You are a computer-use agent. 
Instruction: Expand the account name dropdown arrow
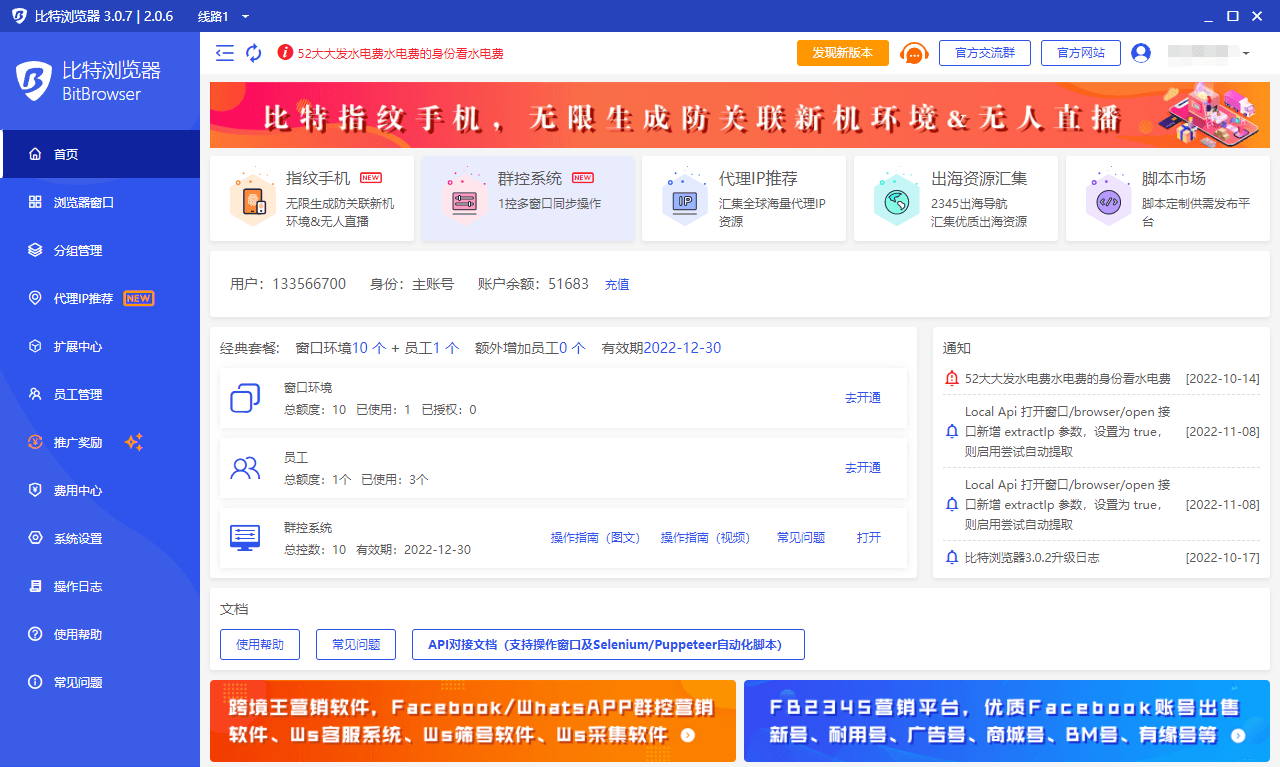click(1246, 53)
